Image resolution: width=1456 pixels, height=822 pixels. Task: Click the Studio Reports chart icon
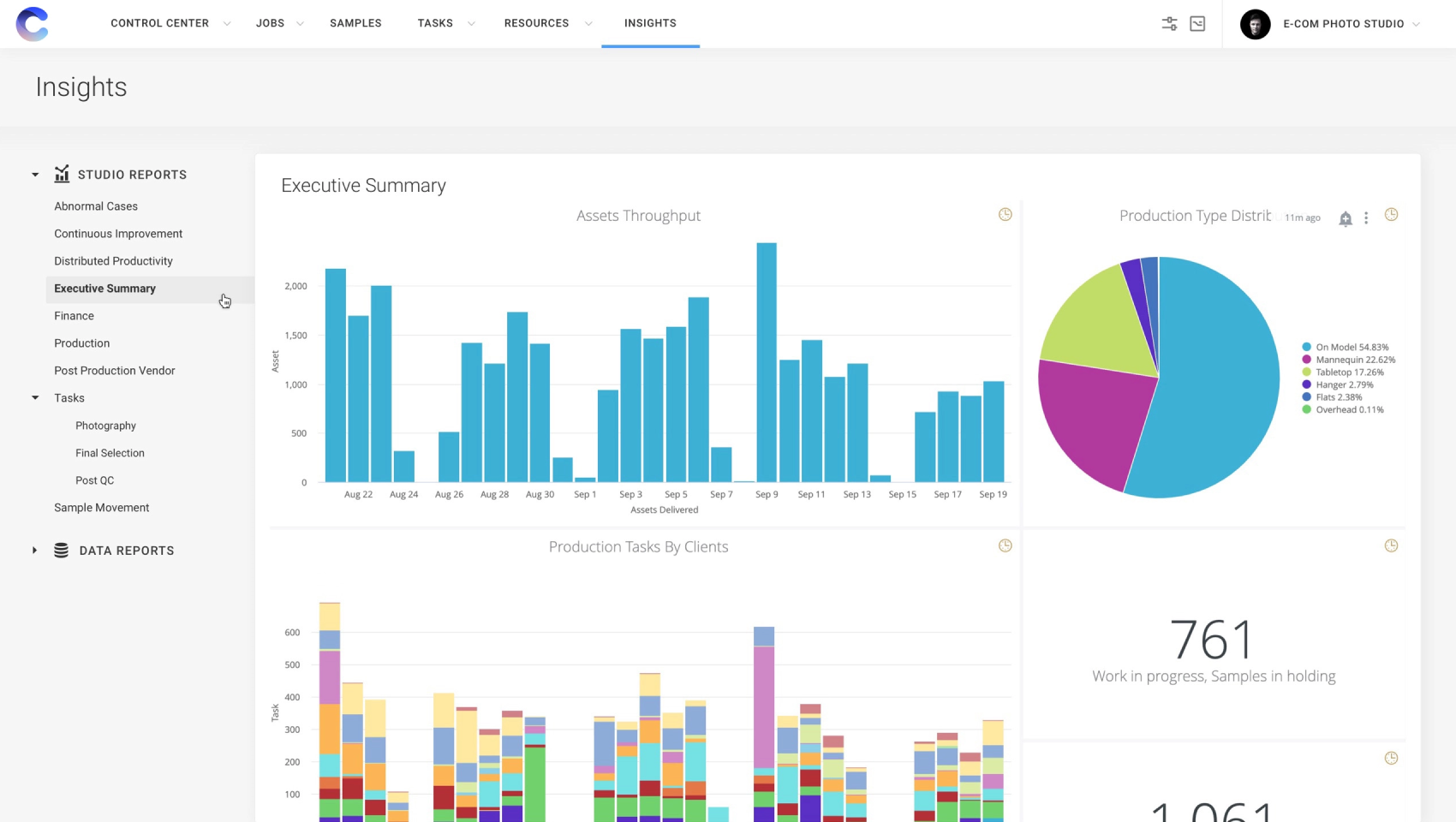[61, 174]
